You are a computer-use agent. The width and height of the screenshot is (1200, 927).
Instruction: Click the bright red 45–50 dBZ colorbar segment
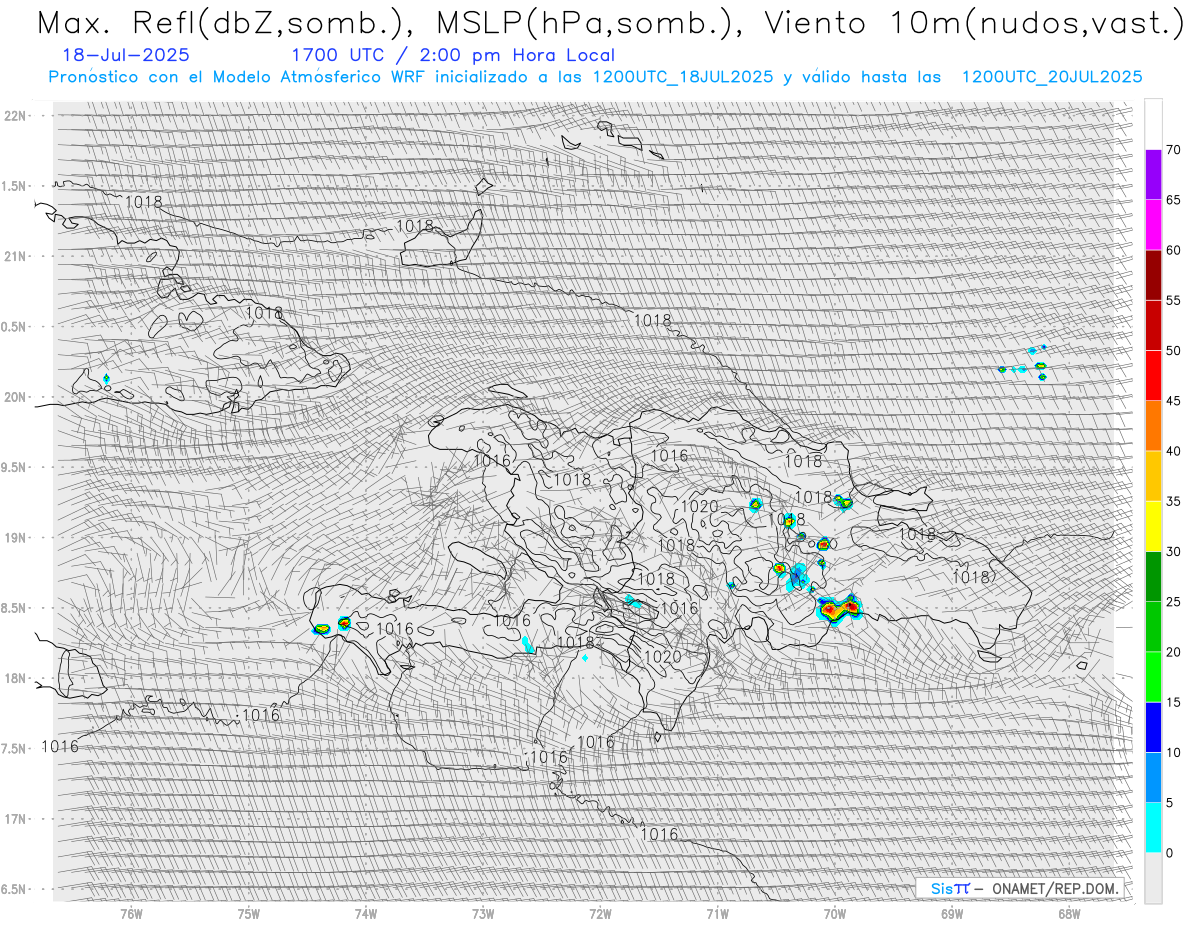click(x=1153, y=376)
